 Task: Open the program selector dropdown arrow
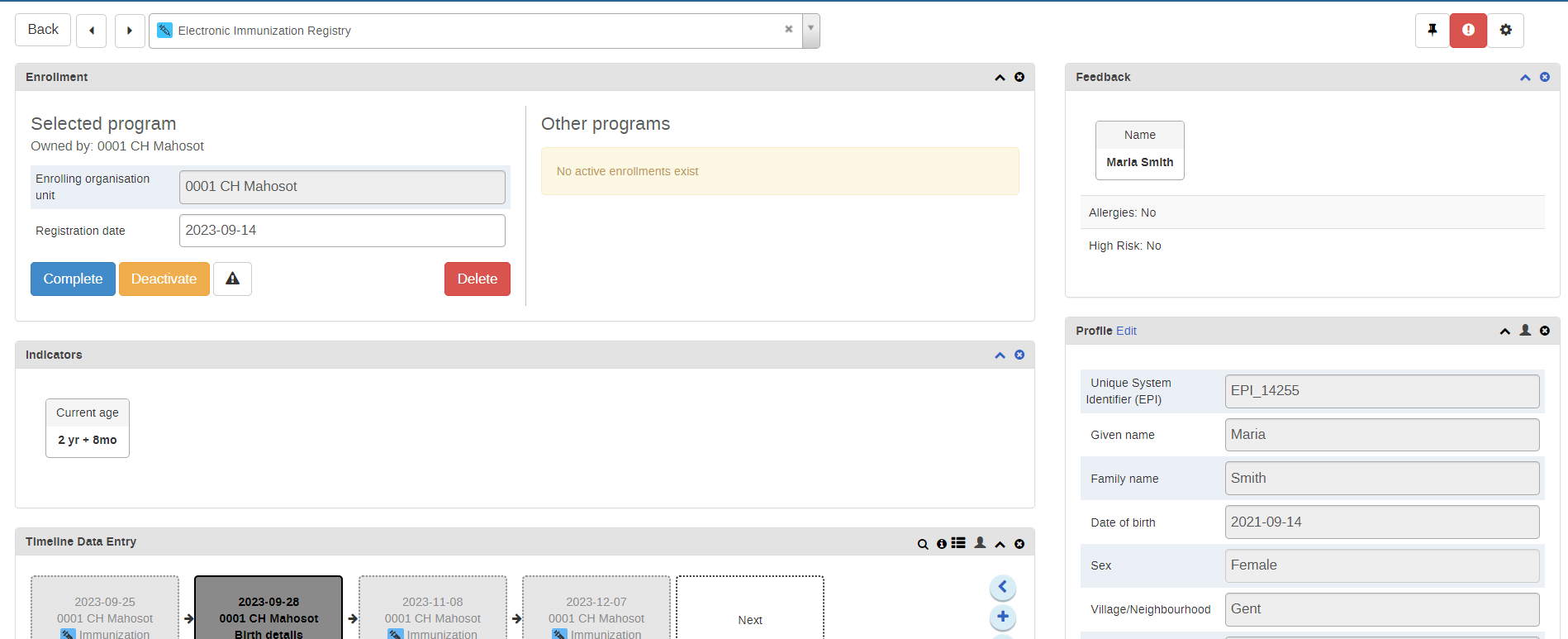click(810, 30)
